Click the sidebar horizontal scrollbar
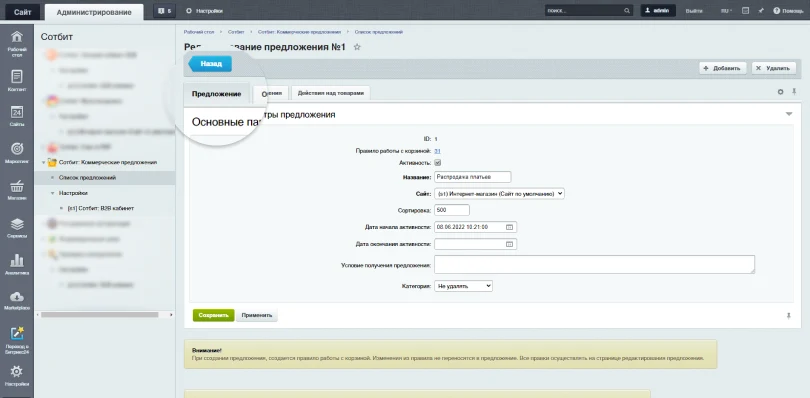 (100, 314)
